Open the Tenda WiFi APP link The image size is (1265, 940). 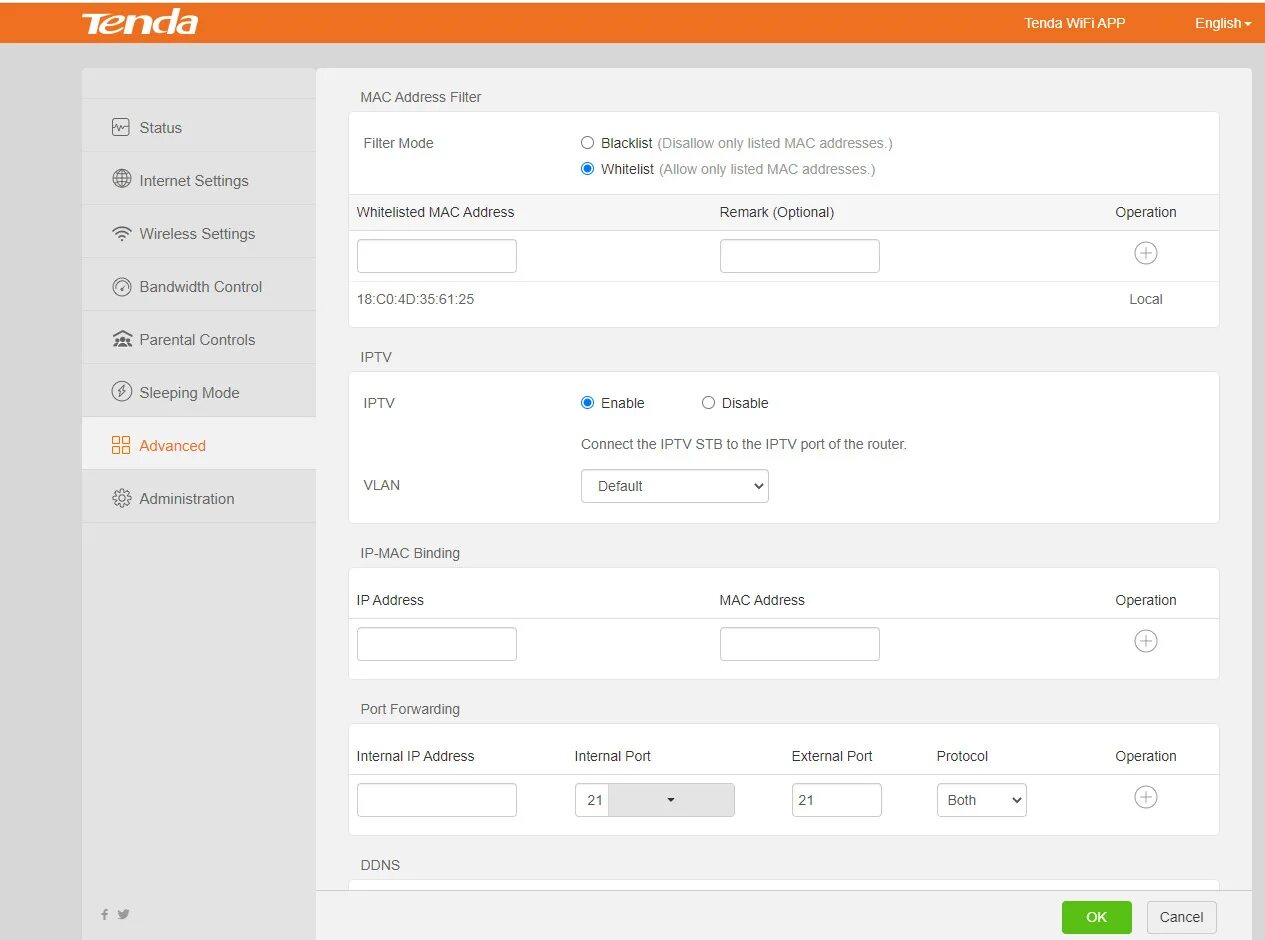1075,23
